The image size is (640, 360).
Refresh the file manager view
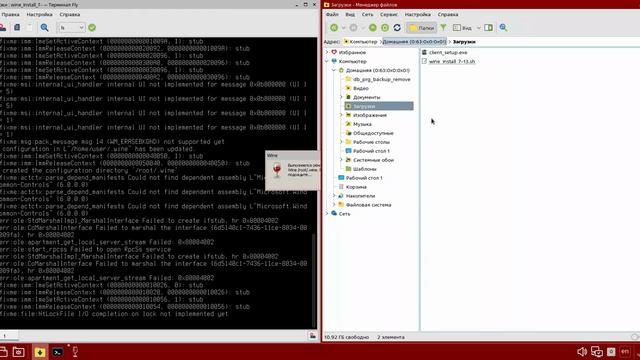pos(397,28)
